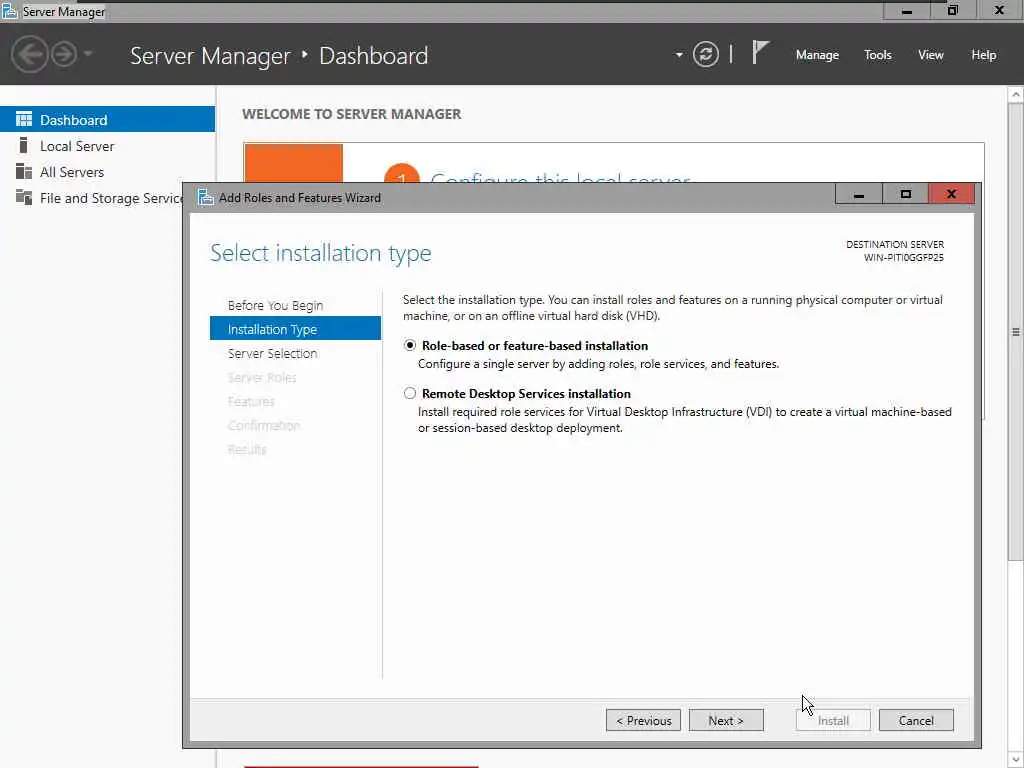Open the Notifications flag
Screen dimensions: 1024x768
(x=760, y=53)
